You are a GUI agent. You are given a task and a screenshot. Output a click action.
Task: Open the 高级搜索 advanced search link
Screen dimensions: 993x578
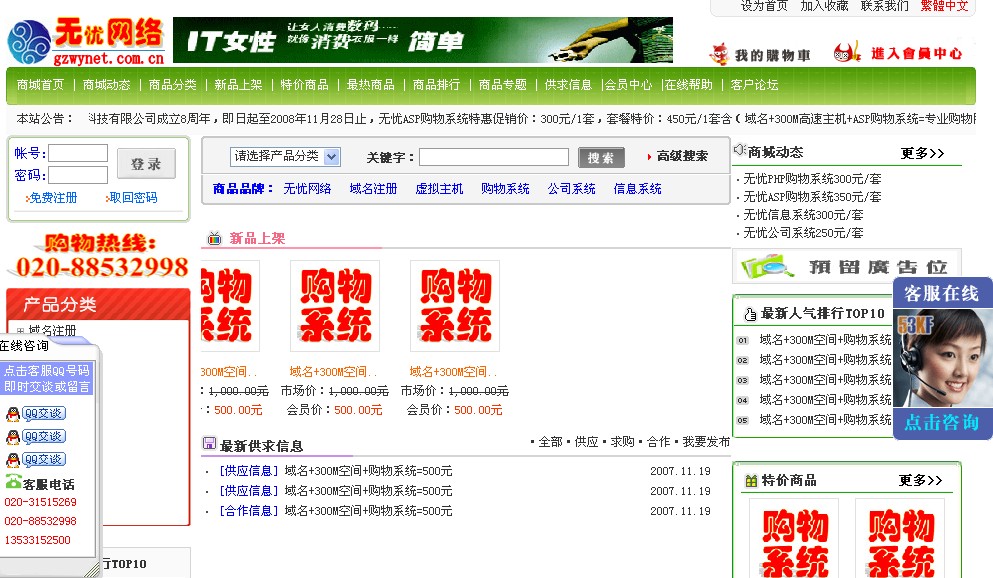pos(682,156)
